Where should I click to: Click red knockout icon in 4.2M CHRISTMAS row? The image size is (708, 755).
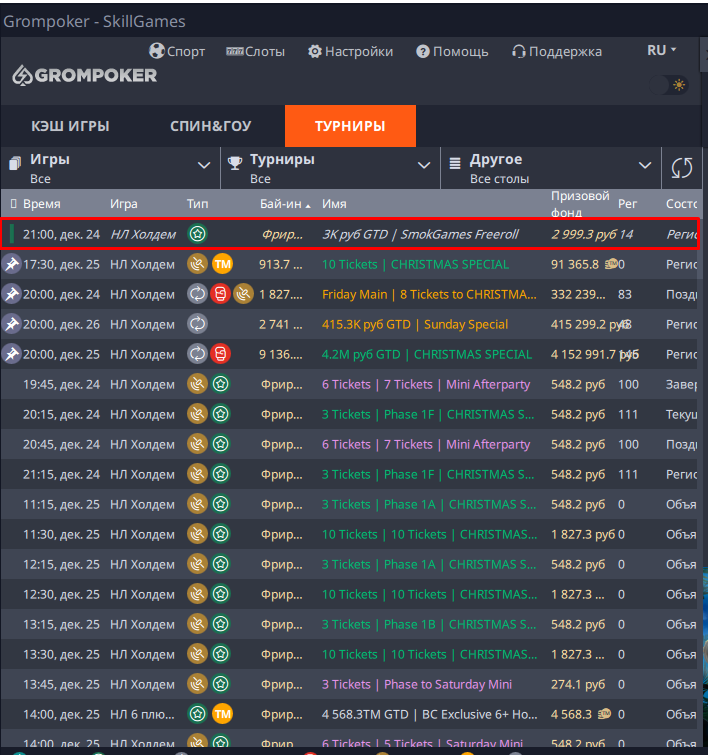pos(220,354)
